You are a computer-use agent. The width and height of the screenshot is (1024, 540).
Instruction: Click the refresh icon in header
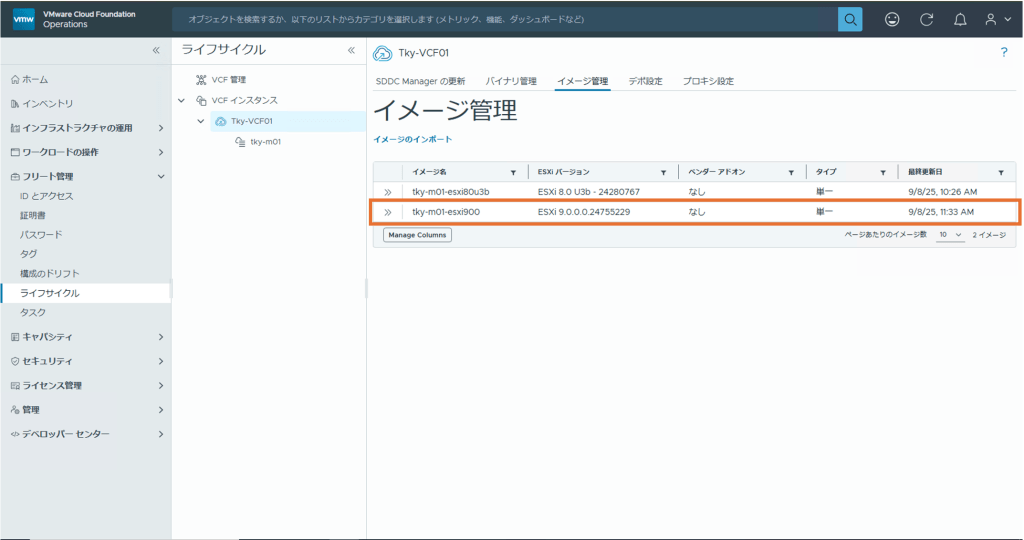[x=926, y=20]
